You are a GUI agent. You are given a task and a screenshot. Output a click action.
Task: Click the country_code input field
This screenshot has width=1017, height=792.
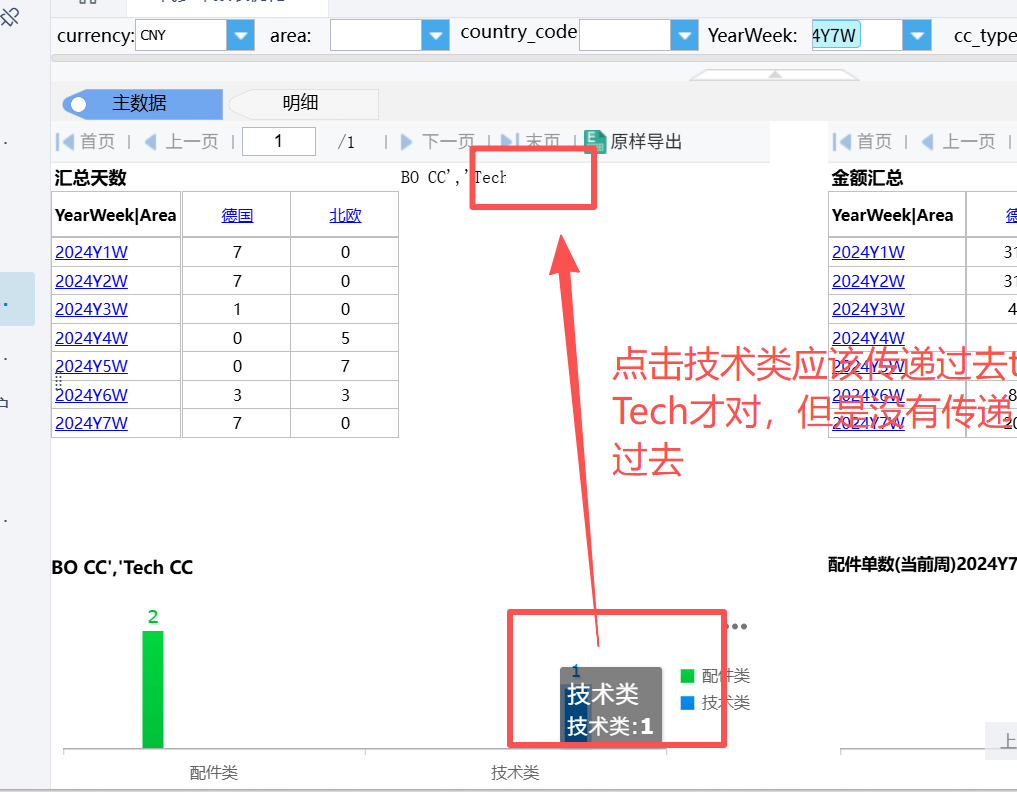point(625,35)
